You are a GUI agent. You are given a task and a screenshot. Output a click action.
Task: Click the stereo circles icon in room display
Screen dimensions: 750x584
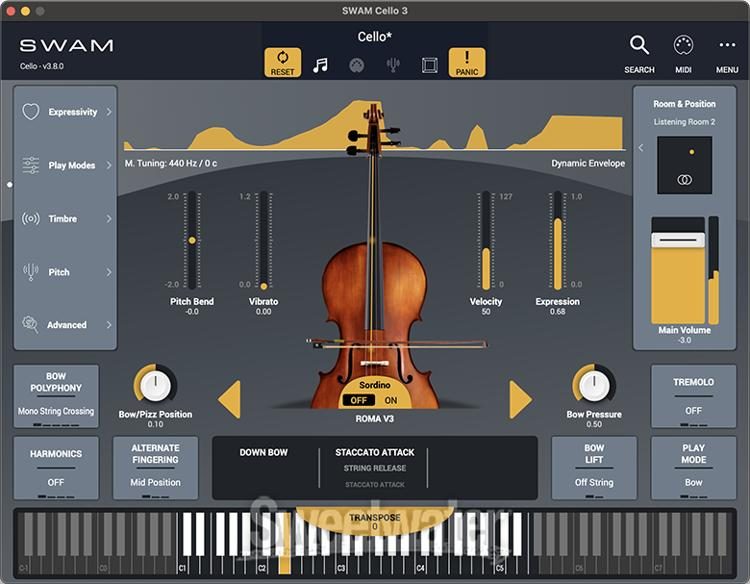(x=684, y=180)
